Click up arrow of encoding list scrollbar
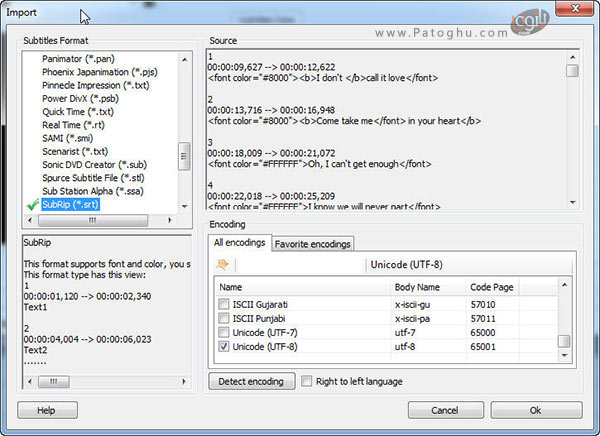The image size is (600, 436). (564, 285)
